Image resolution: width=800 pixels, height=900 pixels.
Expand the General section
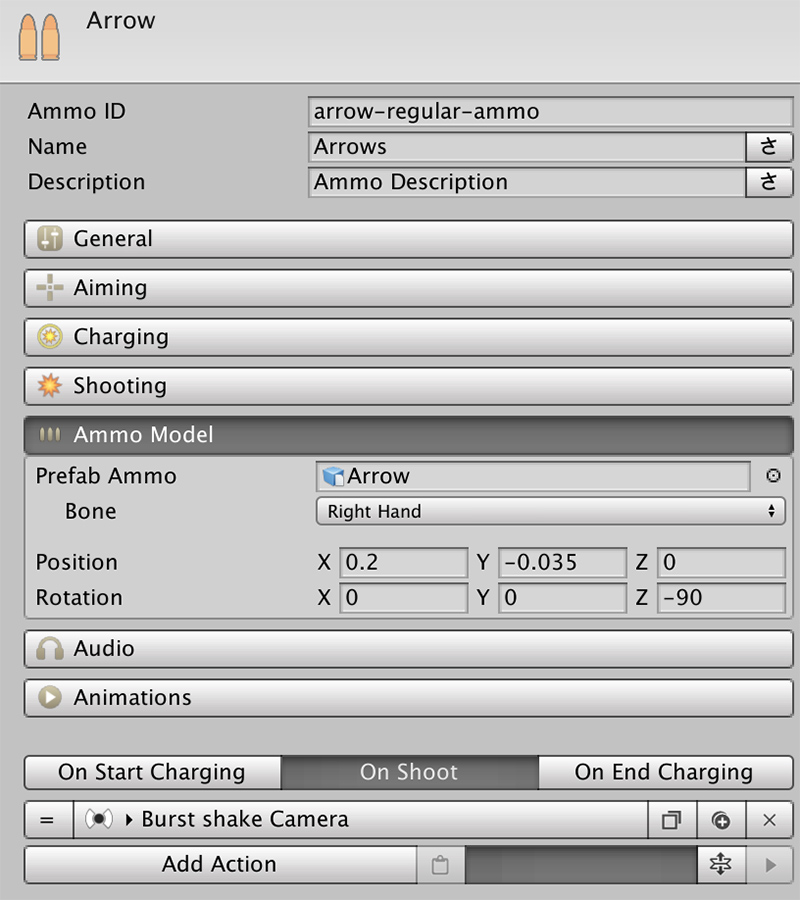tap(409, 239)
